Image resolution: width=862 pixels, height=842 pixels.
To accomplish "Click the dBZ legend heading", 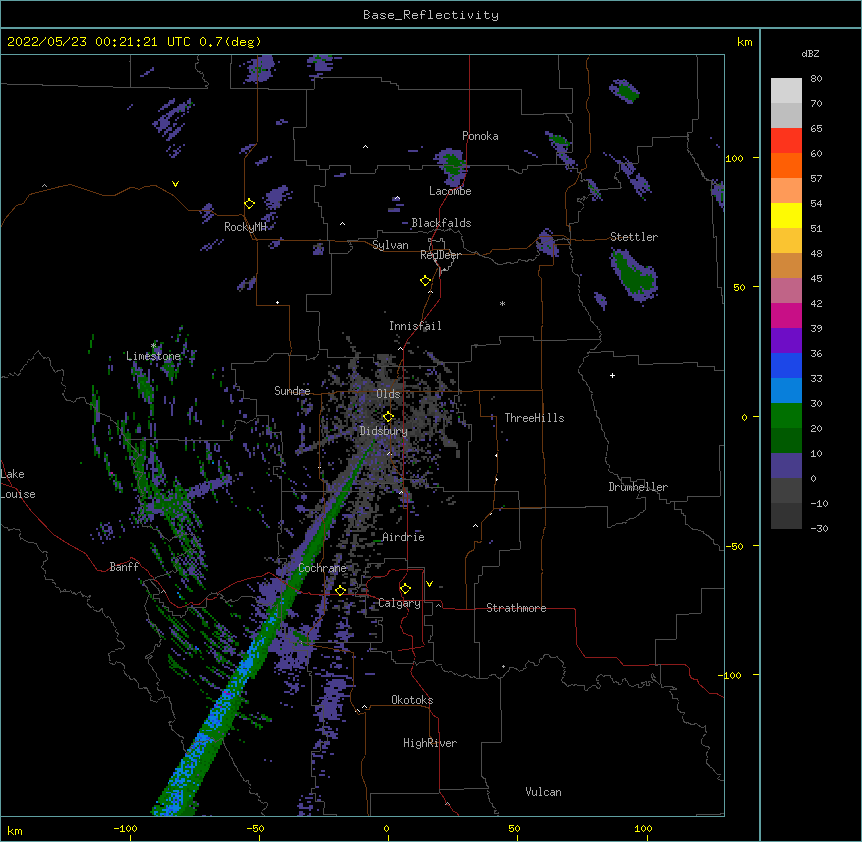I will pyautogui.click(x=810, y=54).
